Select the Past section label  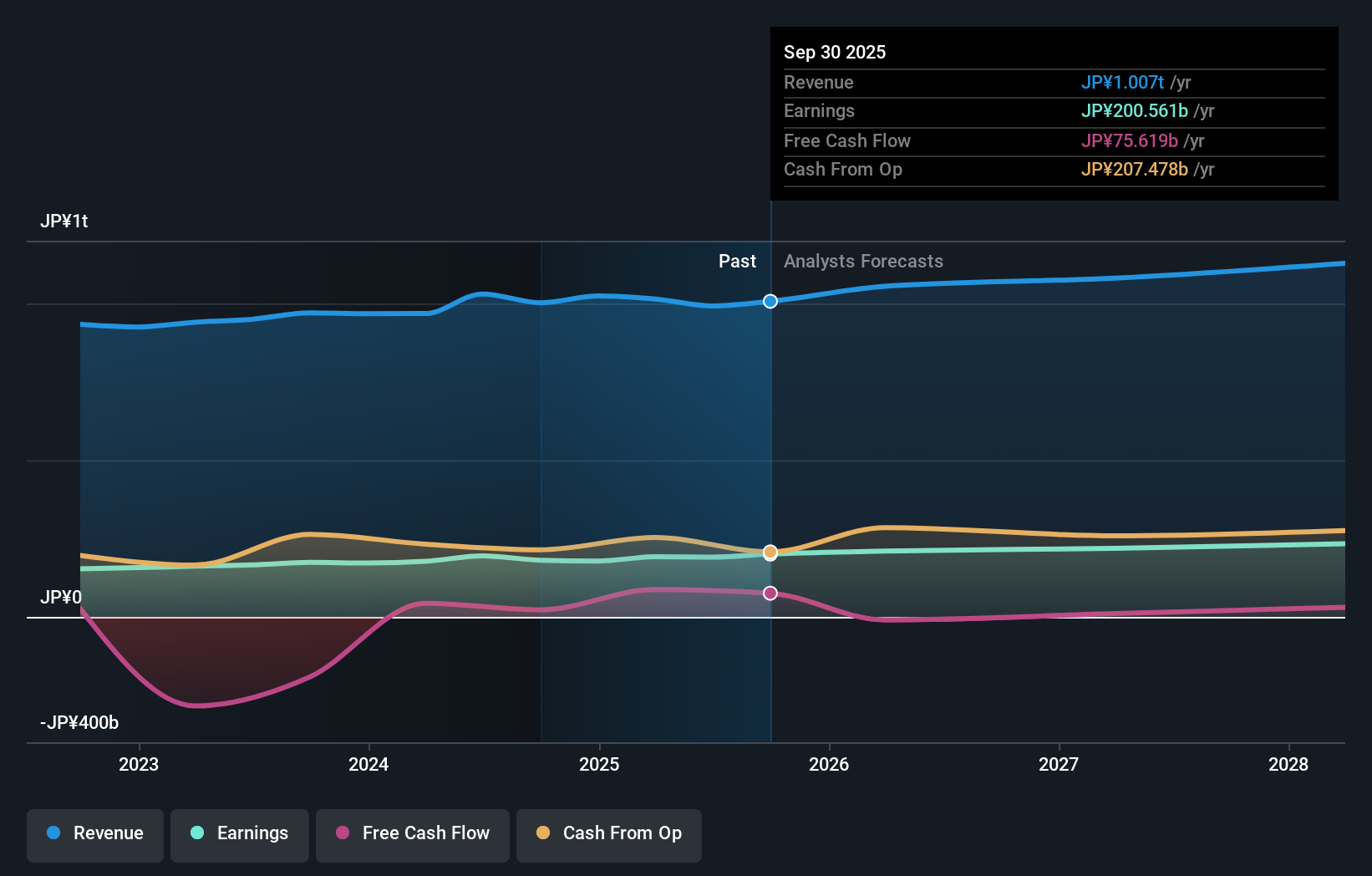(x=737, y=261)
